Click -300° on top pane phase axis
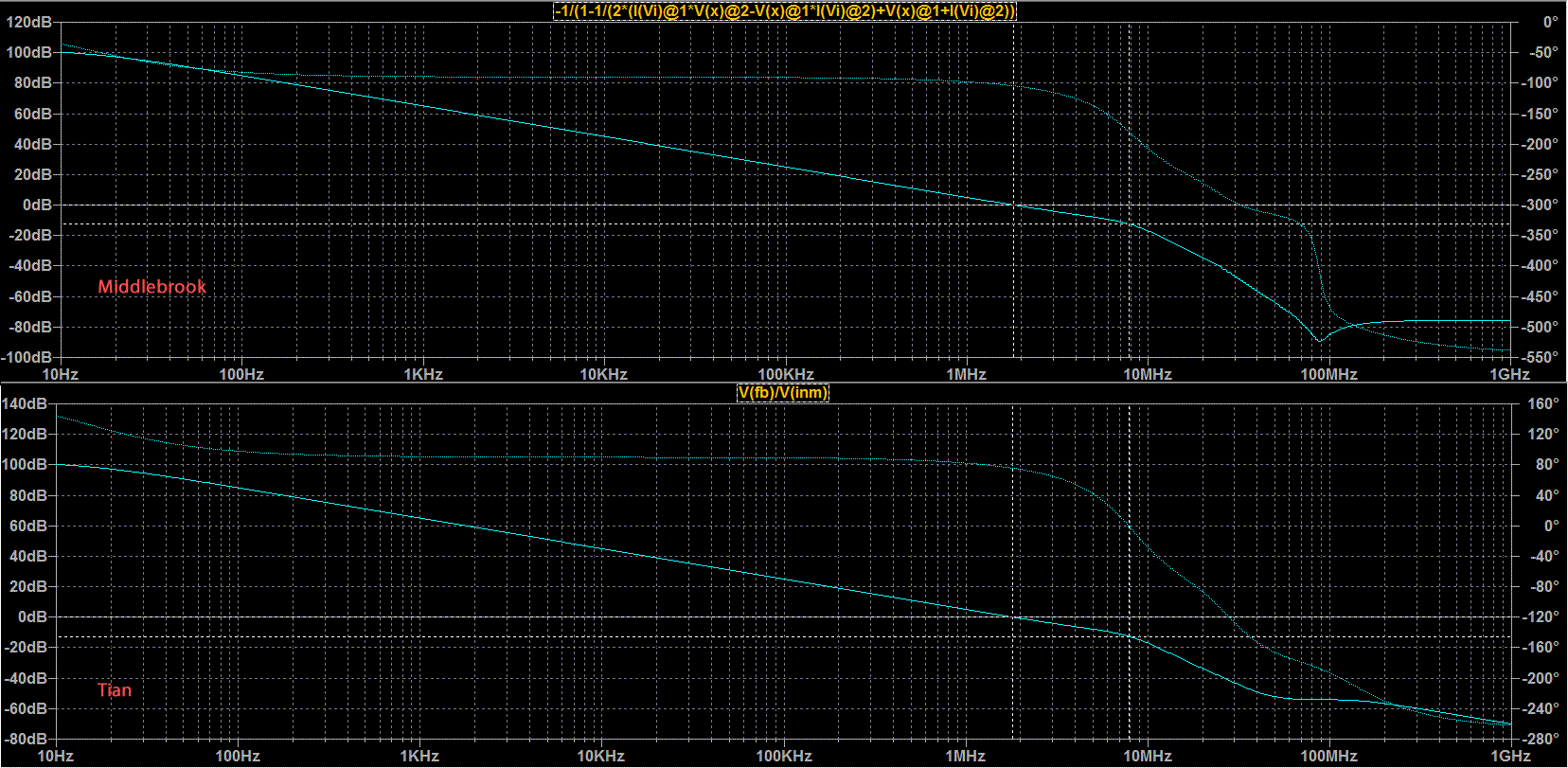Viewport: 1568px width, 768px height. coord(1541,205)
